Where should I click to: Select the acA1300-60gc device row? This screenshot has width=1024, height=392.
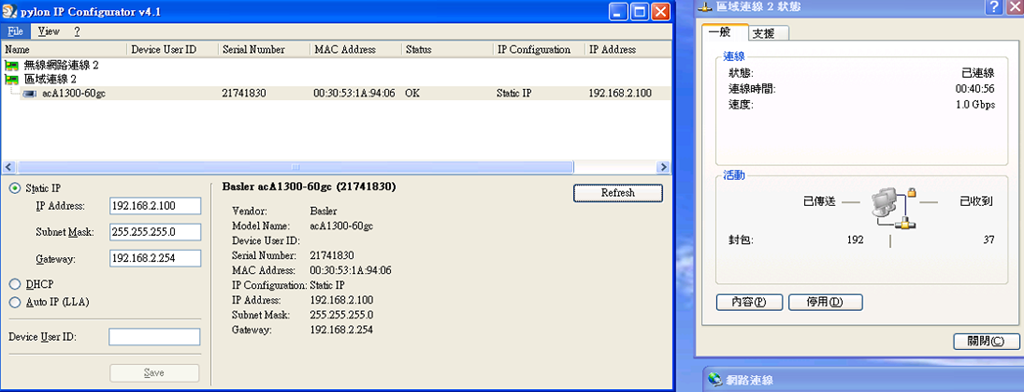(x=336, y=93)
